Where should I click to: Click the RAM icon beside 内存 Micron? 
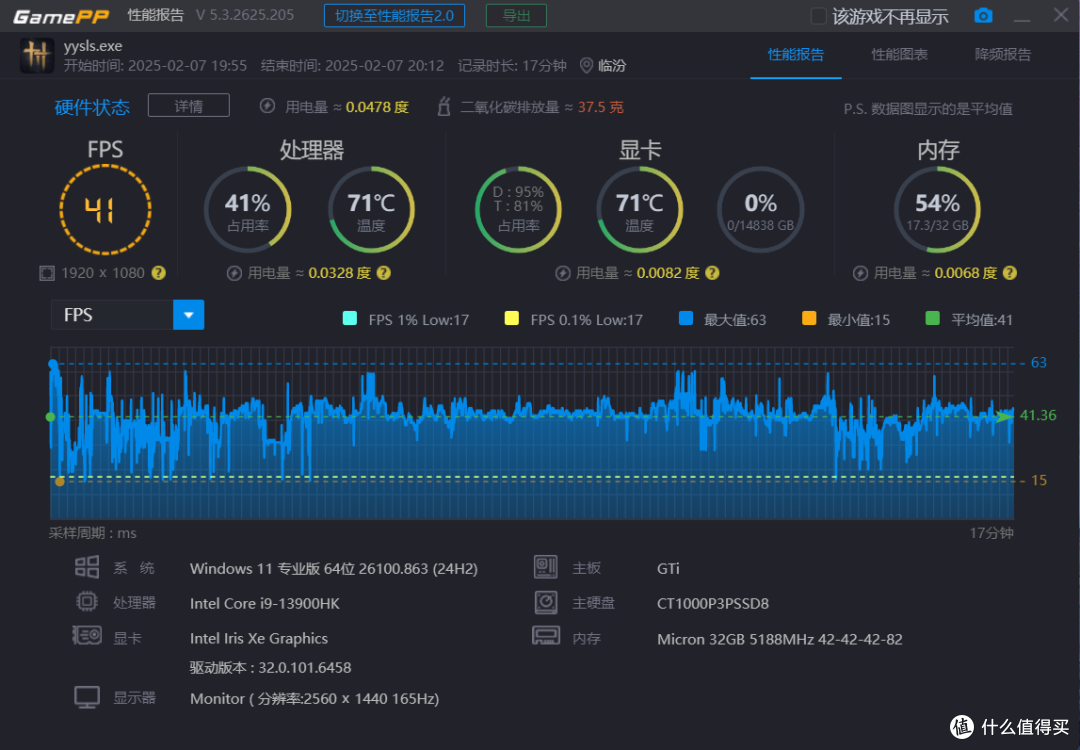pos(546,636)
